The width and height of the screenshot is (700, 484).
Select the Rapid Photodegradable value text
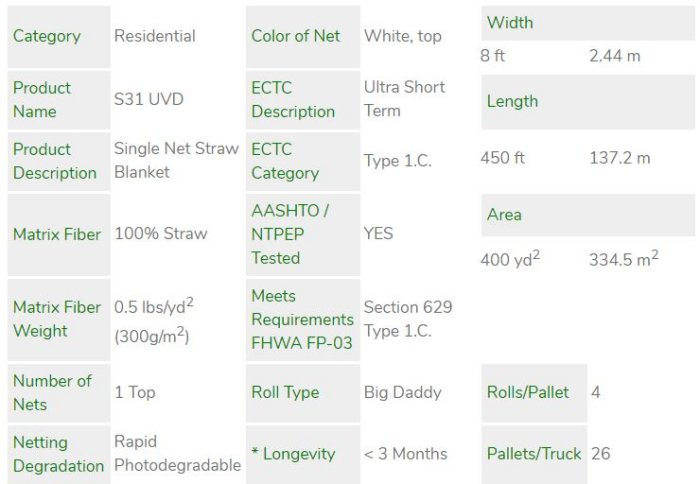(177, 453)
